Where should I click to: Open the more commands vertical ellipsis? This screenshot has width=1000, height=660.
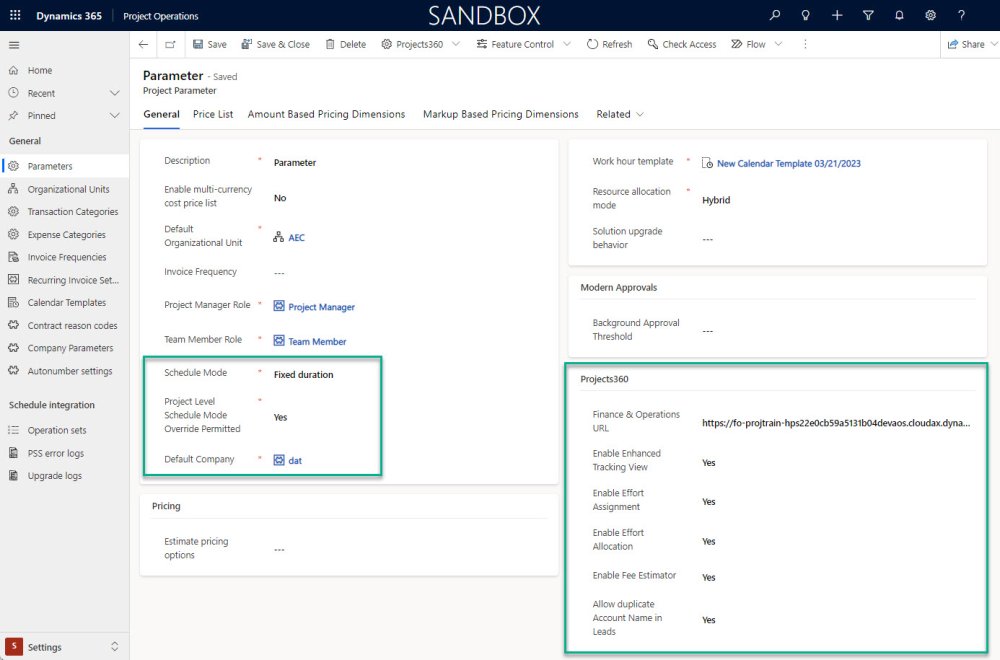tap(805, 44)
